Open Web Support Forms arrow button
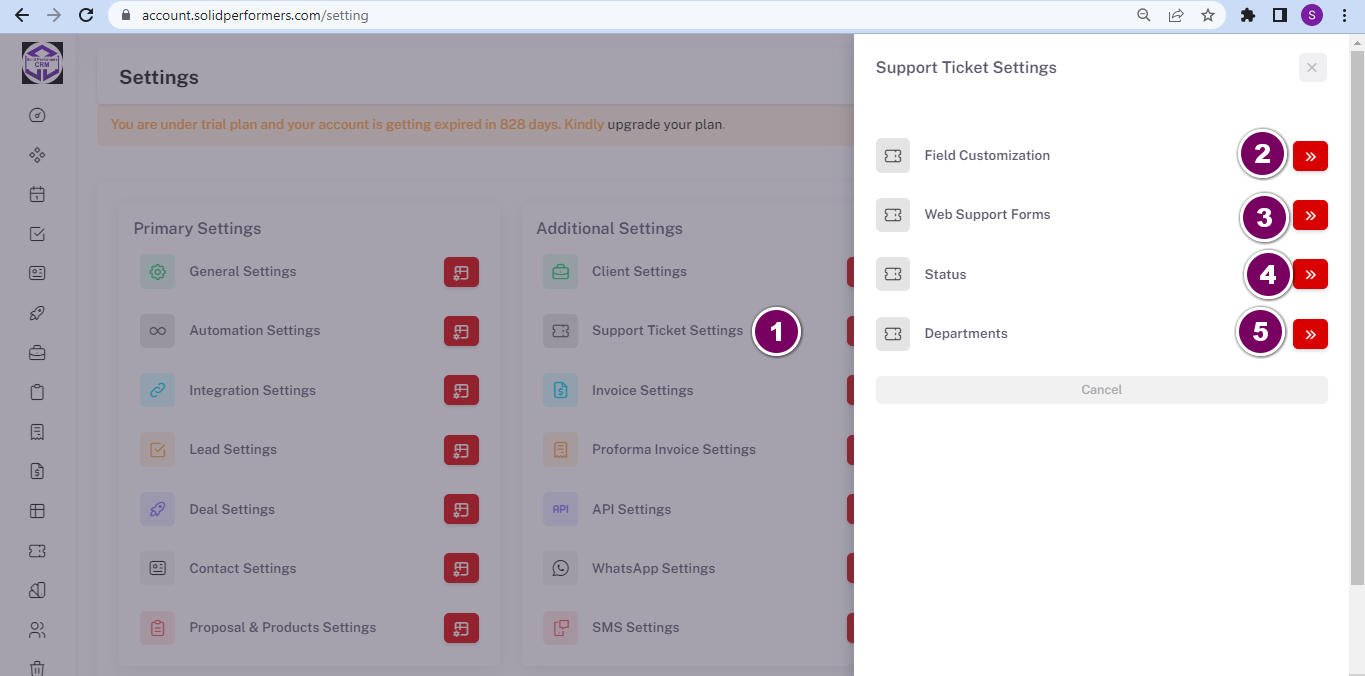The image size is (1365, 676). click(1310, 215)
